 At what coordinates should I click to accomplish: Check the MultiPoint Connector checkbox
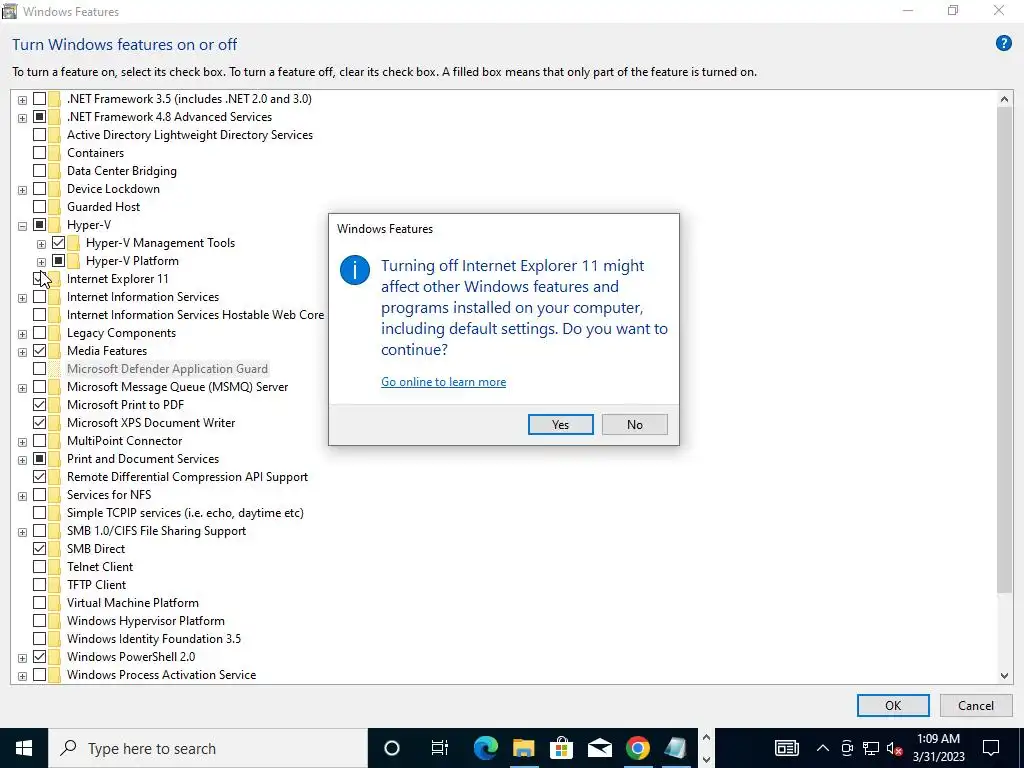tap(39, 441)
